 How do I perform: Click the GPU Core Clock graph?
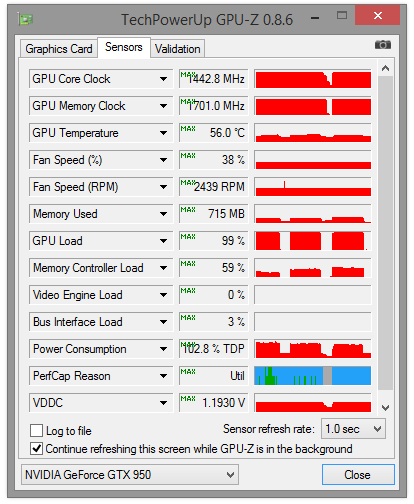313,79
